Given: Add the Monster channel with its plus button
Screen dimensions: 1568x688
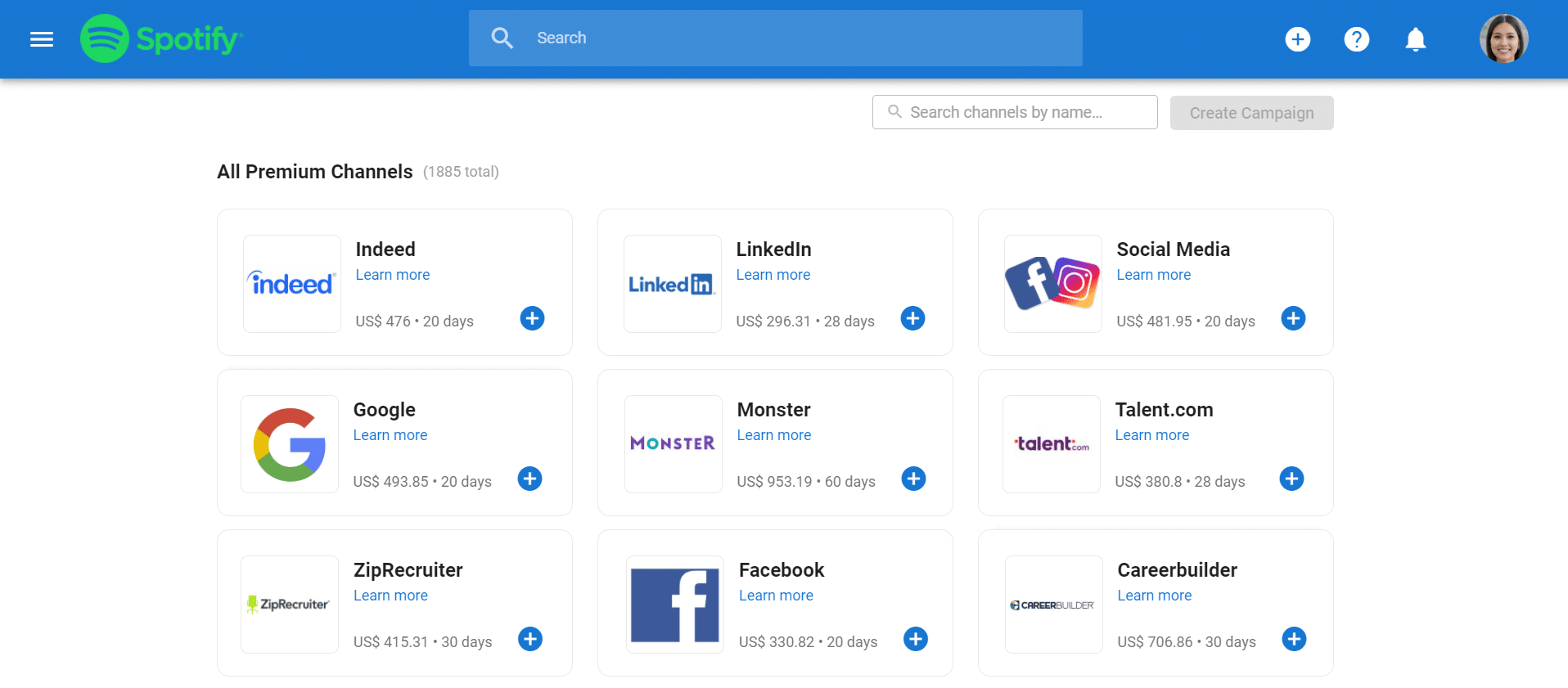Looking at the screenshot, I should coord(914,479).
